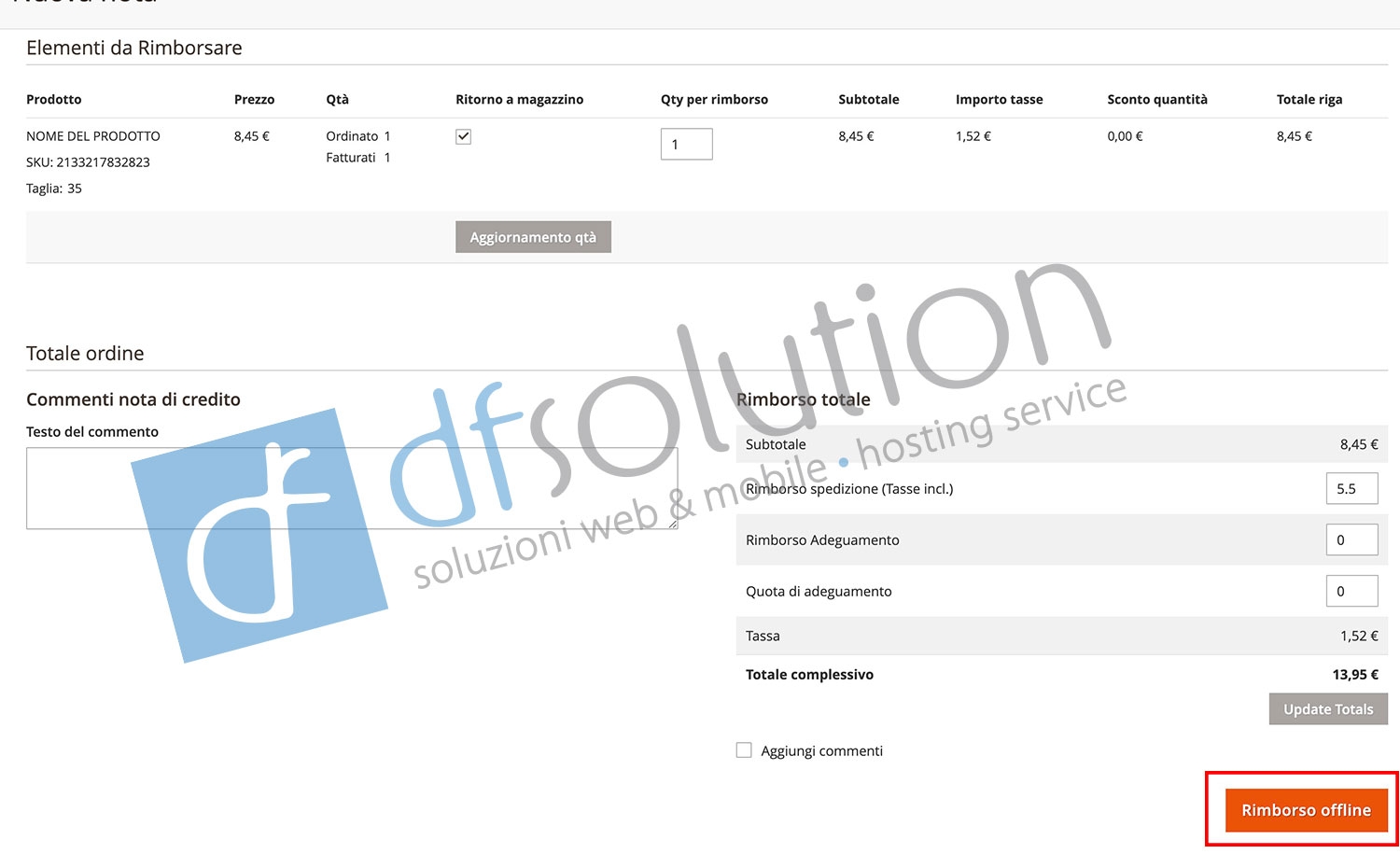Submit with the Rimborso offline button
The height and width of the screenshot is (868, 1400).
click(x=1306, y=810)
